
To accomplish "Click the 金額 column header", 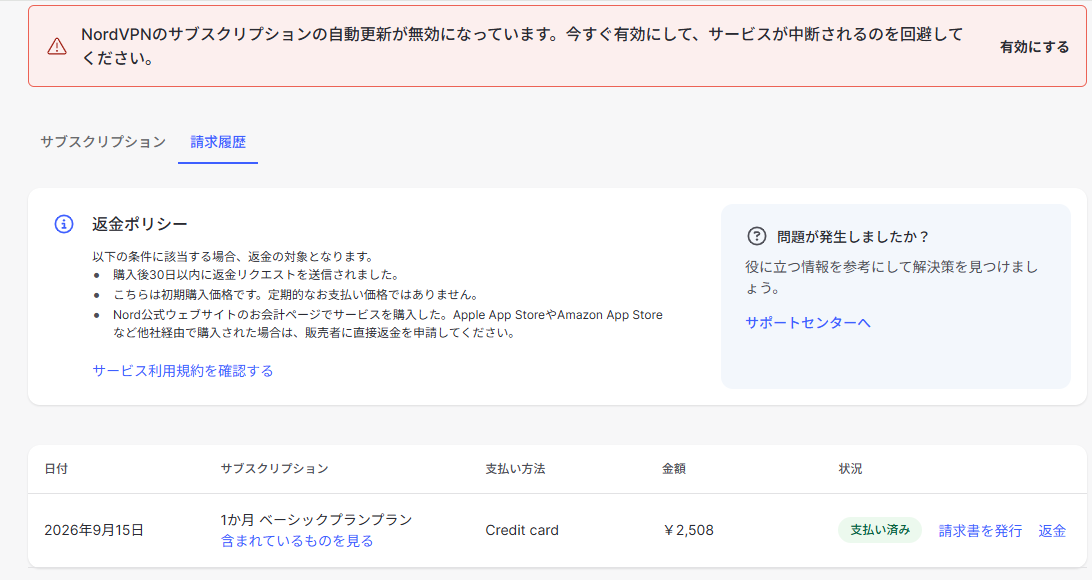I will click(673, 469).
